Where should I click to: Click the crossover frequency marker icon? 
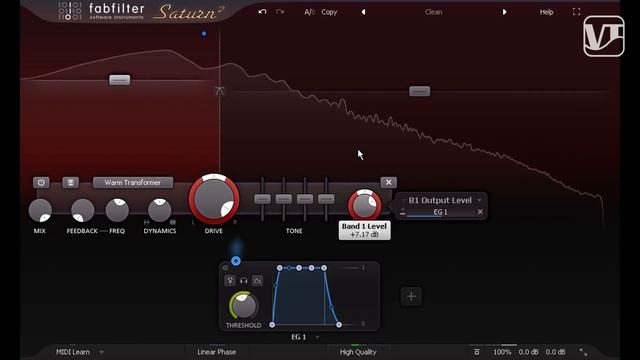(220, 91)
